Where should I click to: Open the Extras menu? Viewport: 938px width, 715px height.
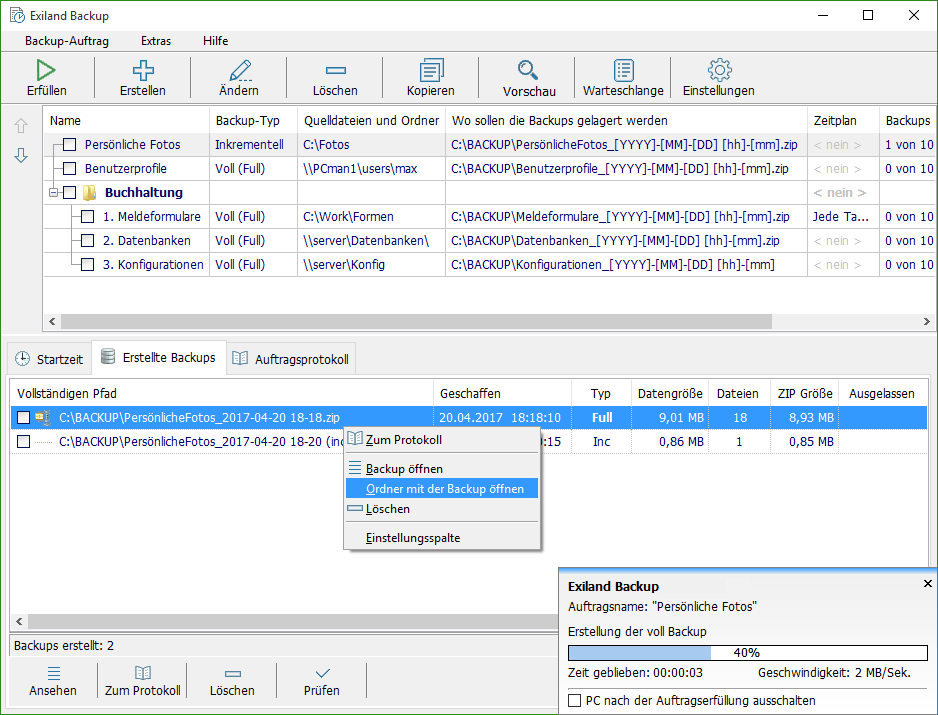pos(156,41)
